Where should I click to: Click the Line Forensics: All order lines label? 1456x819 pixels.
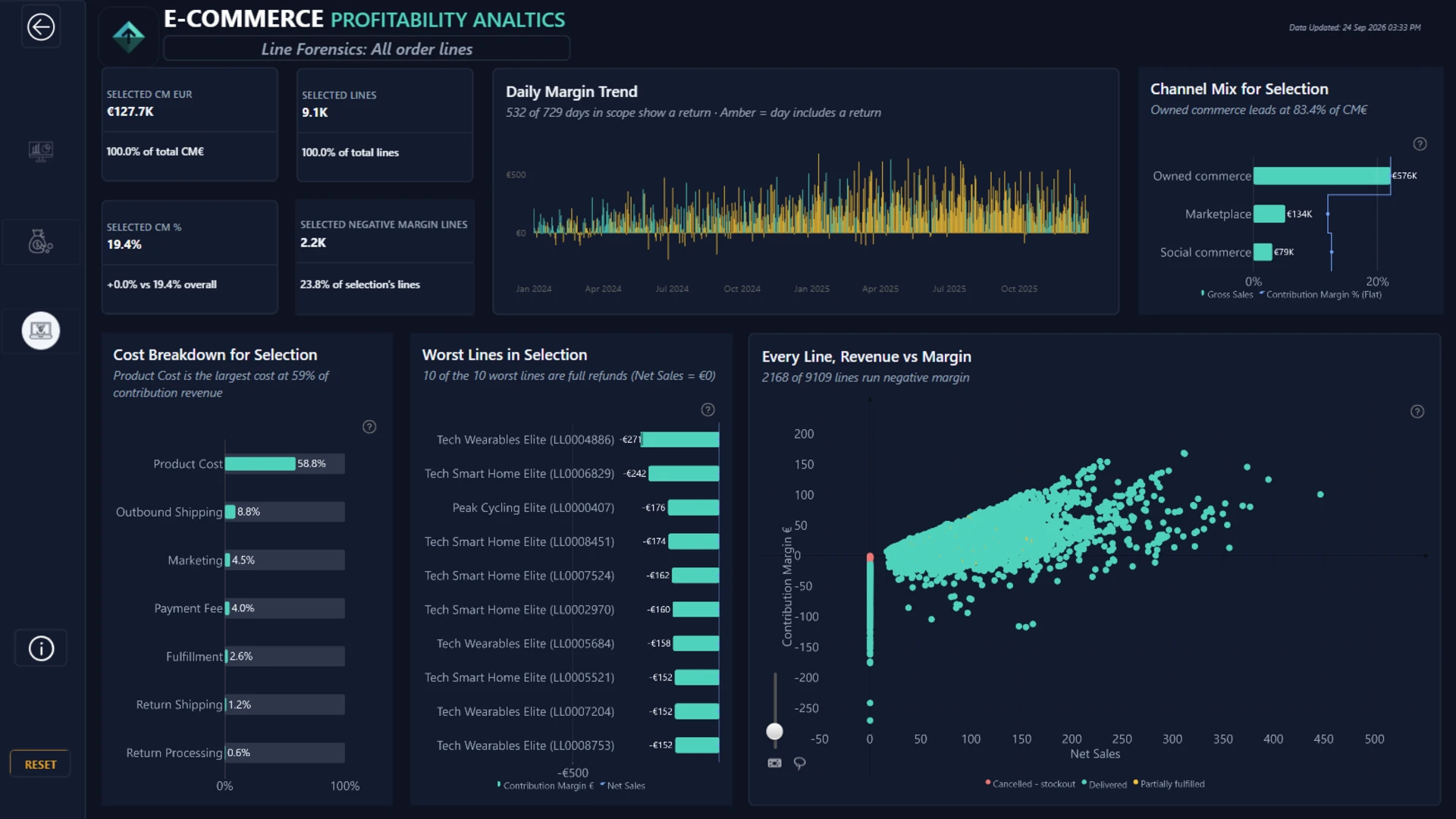[x=367, y=49]
